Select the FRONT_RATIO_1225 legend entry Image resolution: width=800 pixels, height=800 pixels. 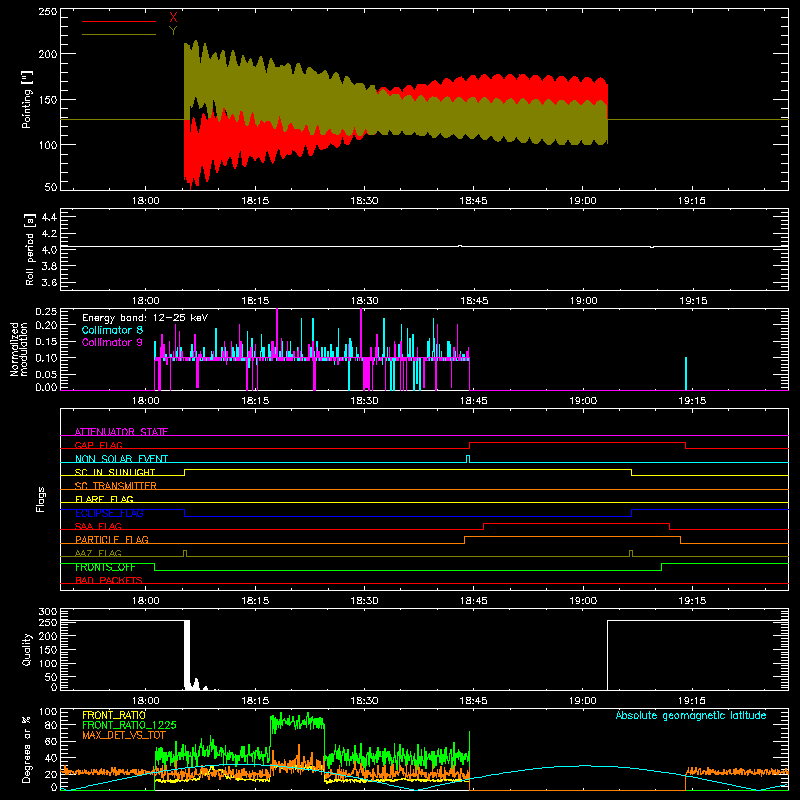[129, 725]
